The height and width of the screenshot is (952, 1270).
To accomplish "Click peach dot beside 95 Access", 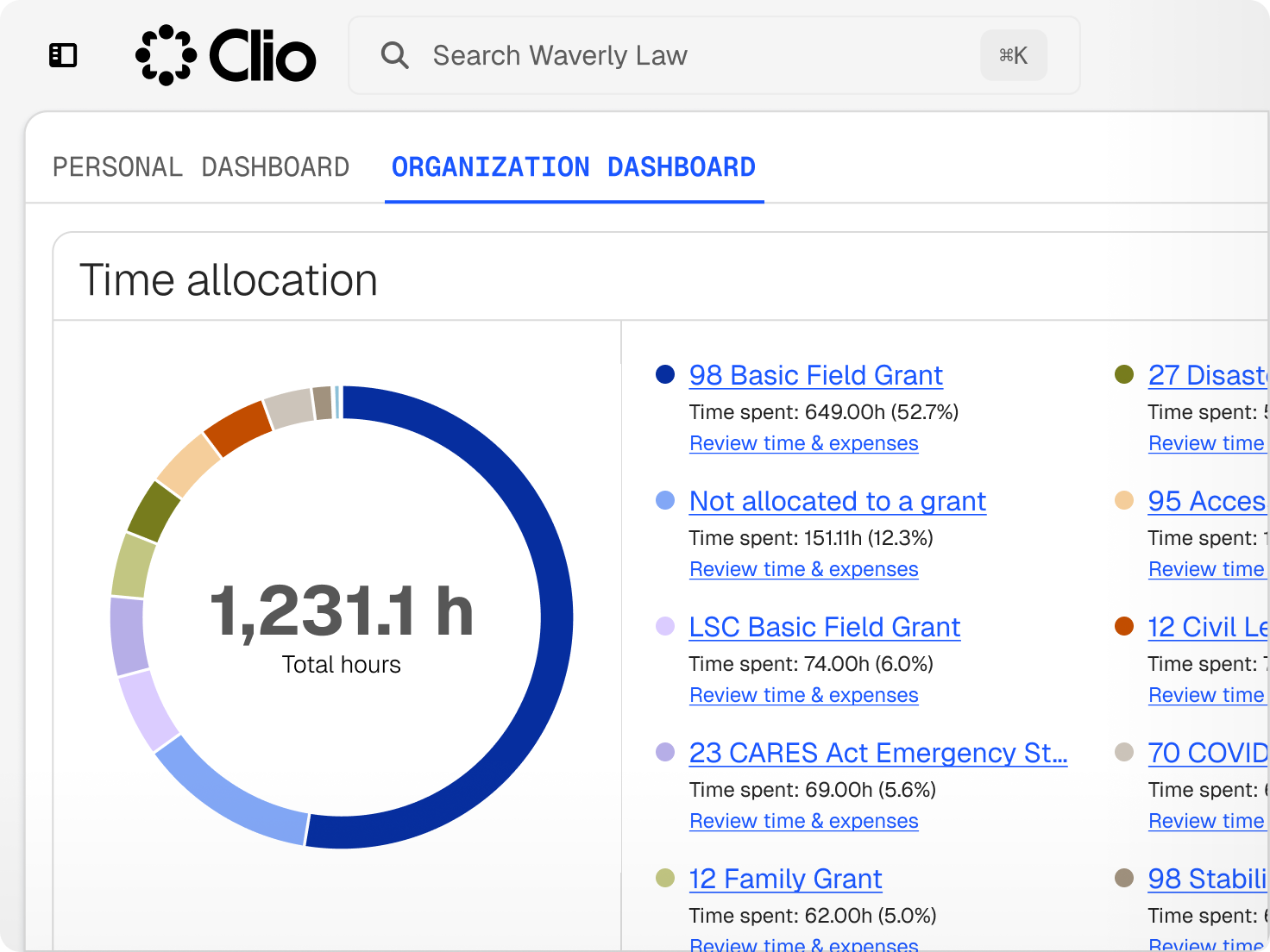I will (1124, 500).
